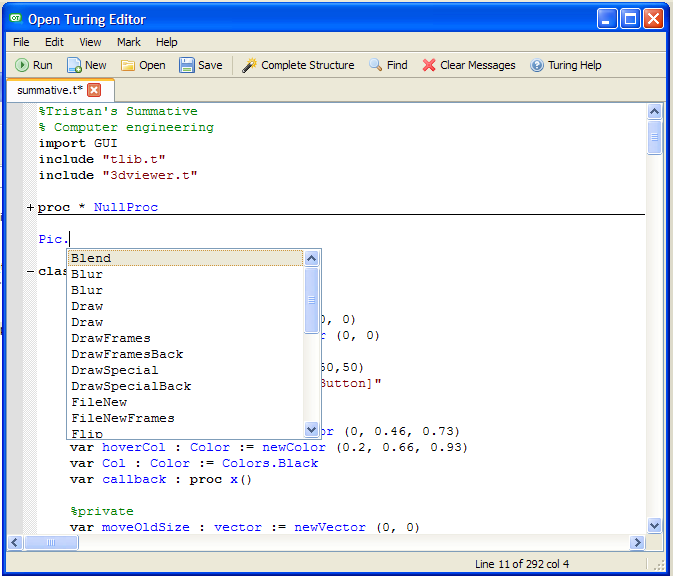Click the editor vertical scroll-down arrow

click(x=655, y=525)
